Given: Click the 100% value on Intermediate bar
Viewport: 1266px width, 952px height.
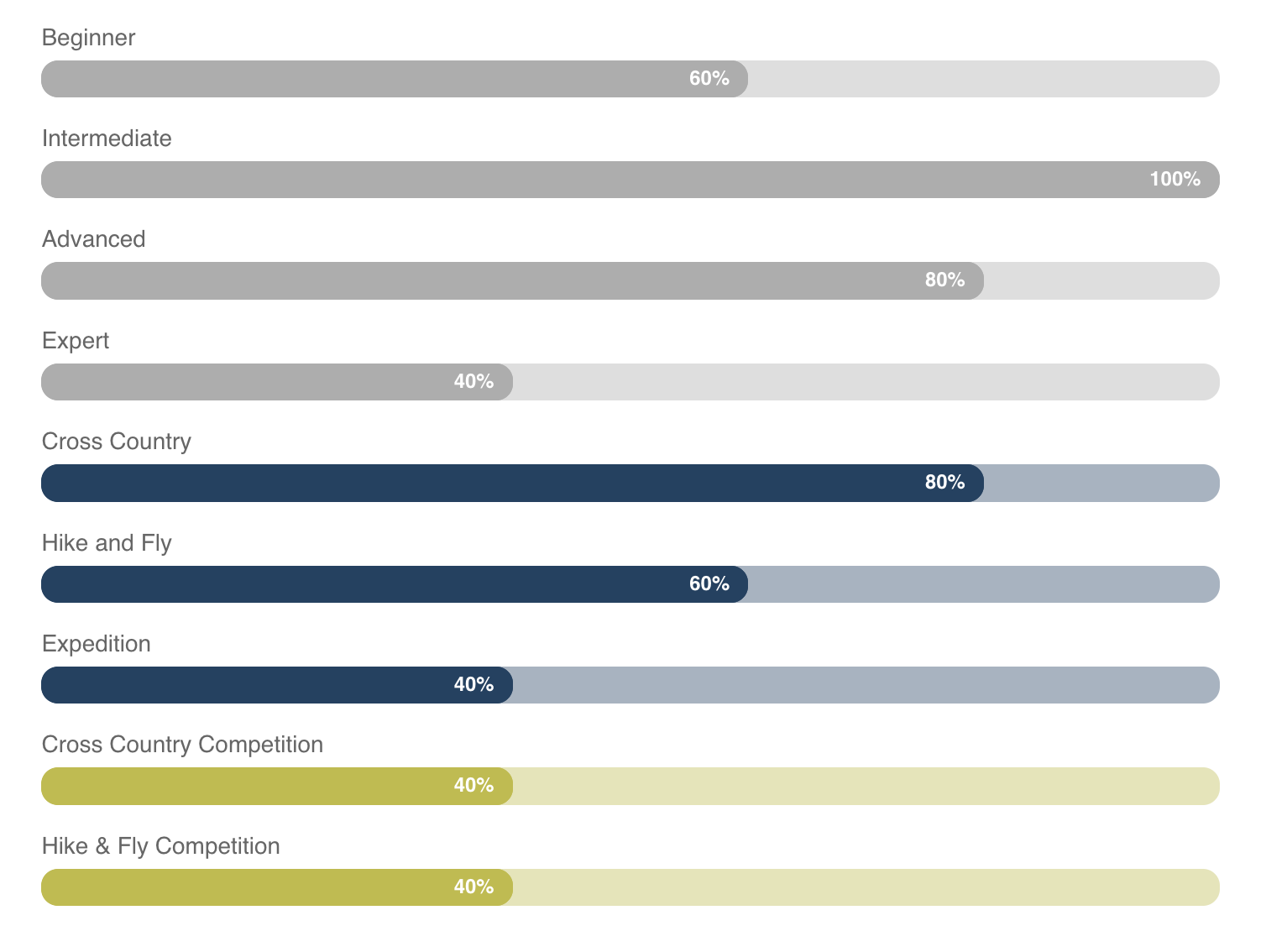Looking at the screenshot, I should pyautogui.click(x=1174, y=180).
